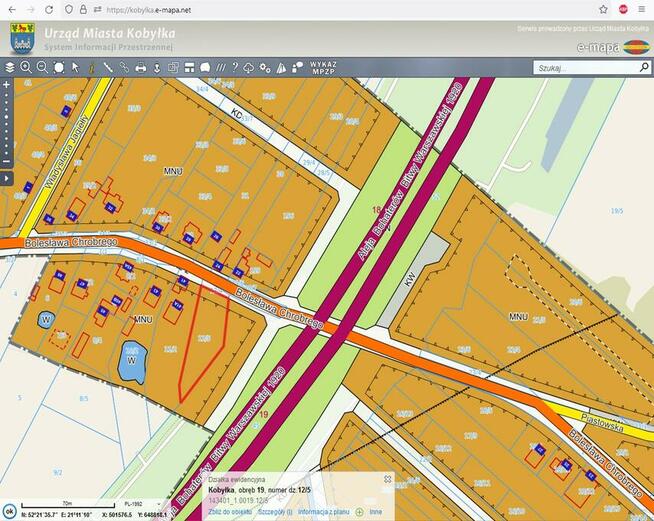Close the Działka ewidencyjna popup

tap(388, 479)
